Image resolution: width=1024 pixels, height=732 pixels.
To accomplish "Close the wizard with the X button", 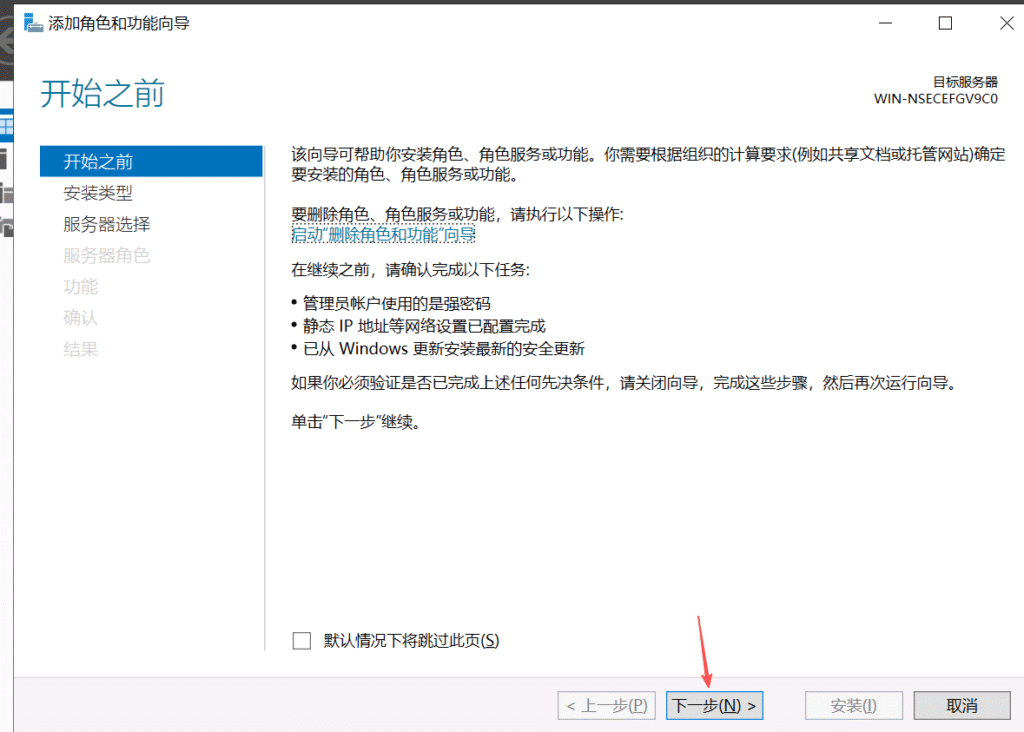I will (1003, 23).
